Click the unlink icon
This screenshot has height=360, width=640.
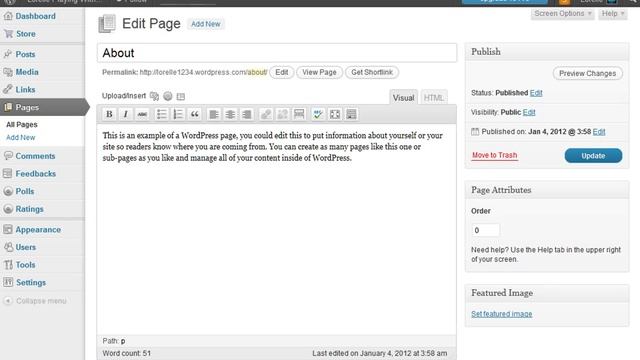click(282, 114)
